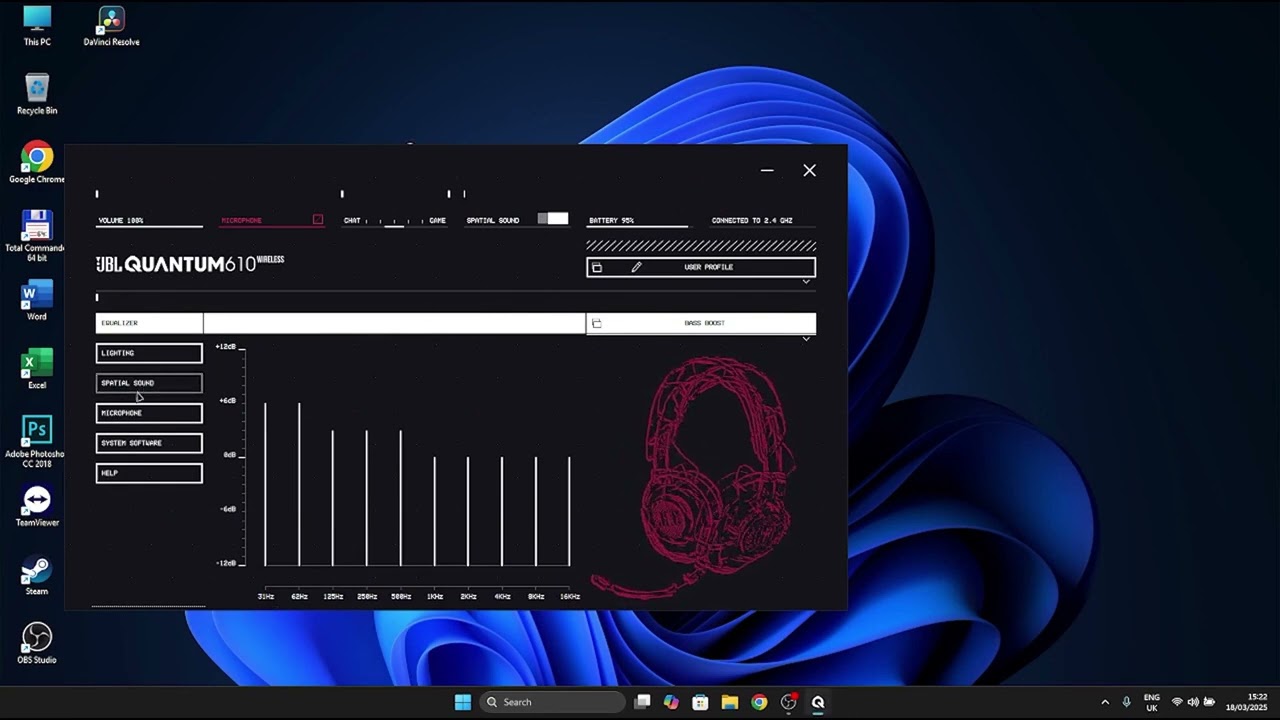Screen dimensions: 1280x720
Task: Click the 4KHz equalizer band bar
Action: click(x=502, y=511)
